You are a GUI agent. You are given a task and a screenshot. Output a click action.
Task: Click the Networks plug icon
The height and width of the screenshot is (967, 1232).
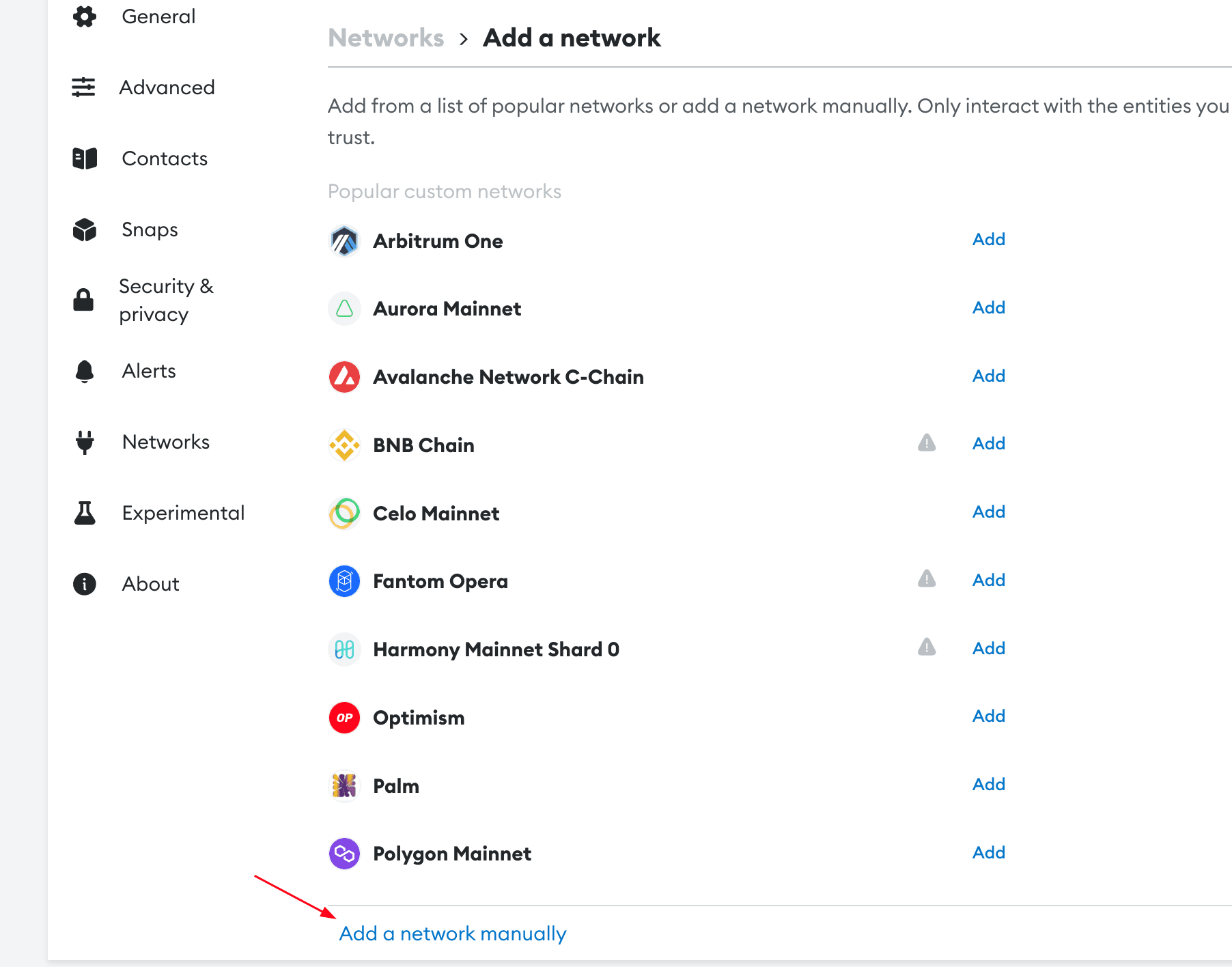(x=85, y=442)
